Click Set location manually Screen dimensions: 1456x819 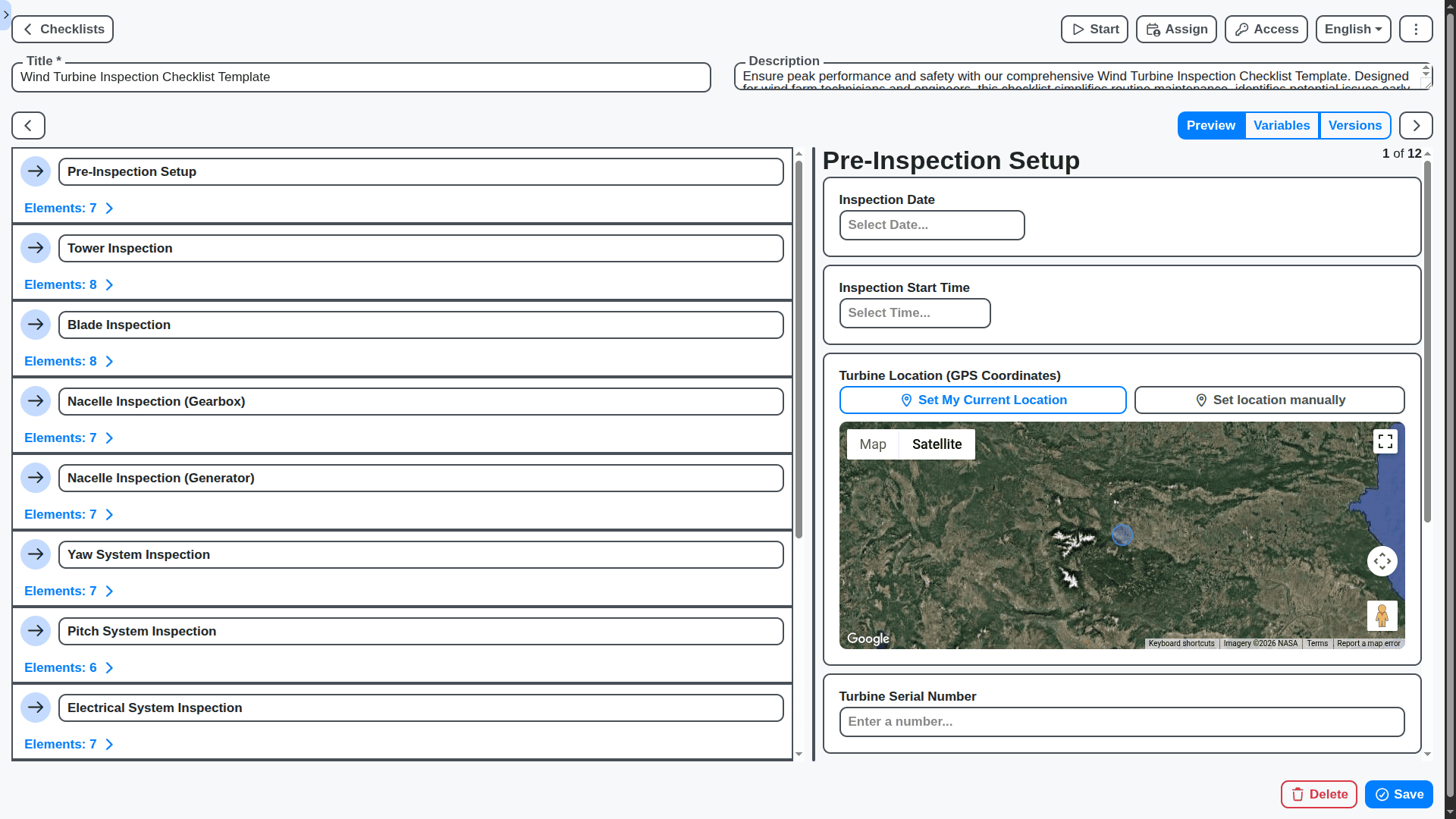(1269, 400)
